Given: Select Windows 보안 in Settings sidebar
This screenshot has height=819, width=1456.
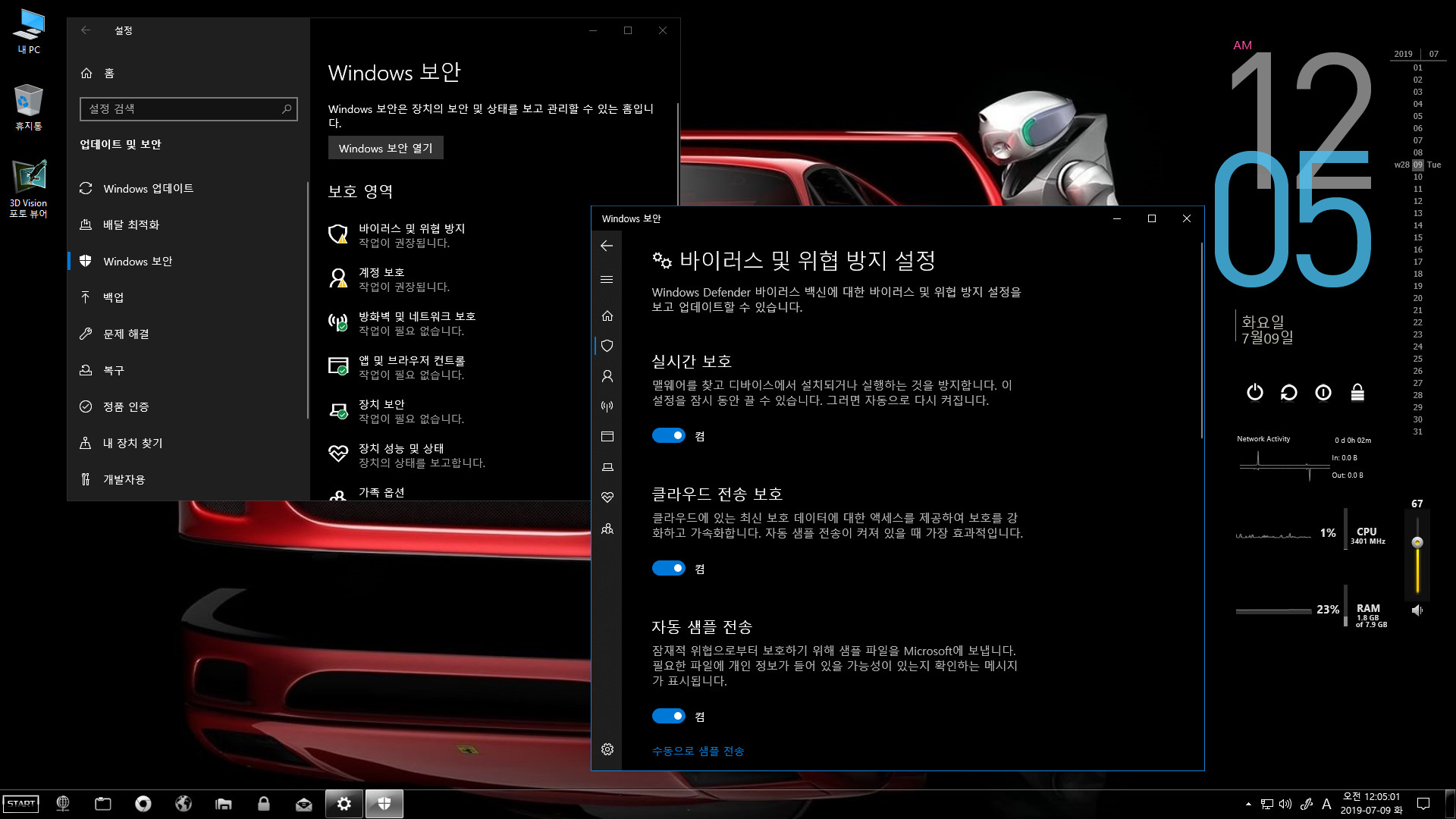Looking at the screenshot, I should pos(187,261).
